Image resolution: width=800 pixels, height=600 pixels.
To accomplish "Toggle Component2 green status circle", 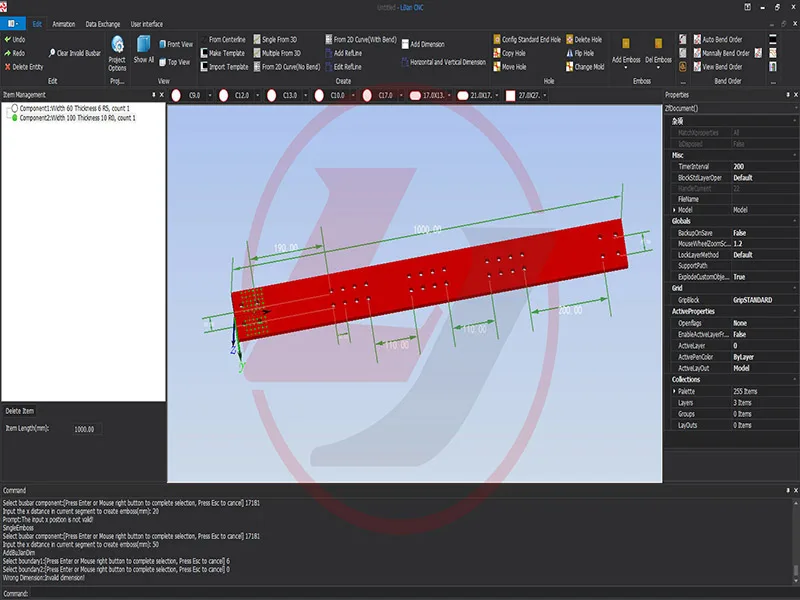I will 14,118.
